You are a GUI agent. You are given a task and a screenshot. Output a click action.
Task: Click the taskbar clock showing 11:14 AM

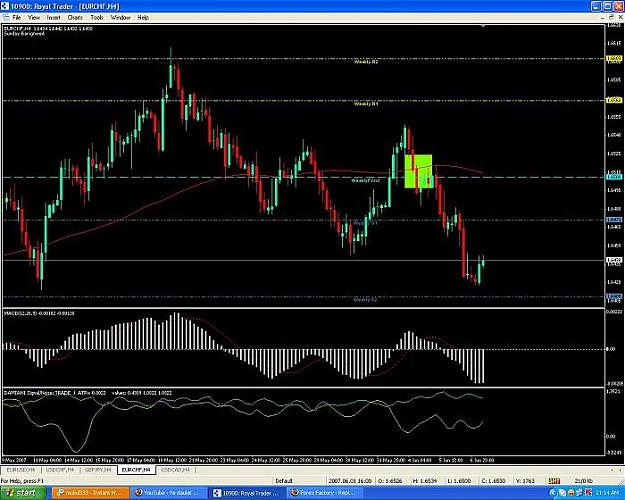tap(607, 493)
